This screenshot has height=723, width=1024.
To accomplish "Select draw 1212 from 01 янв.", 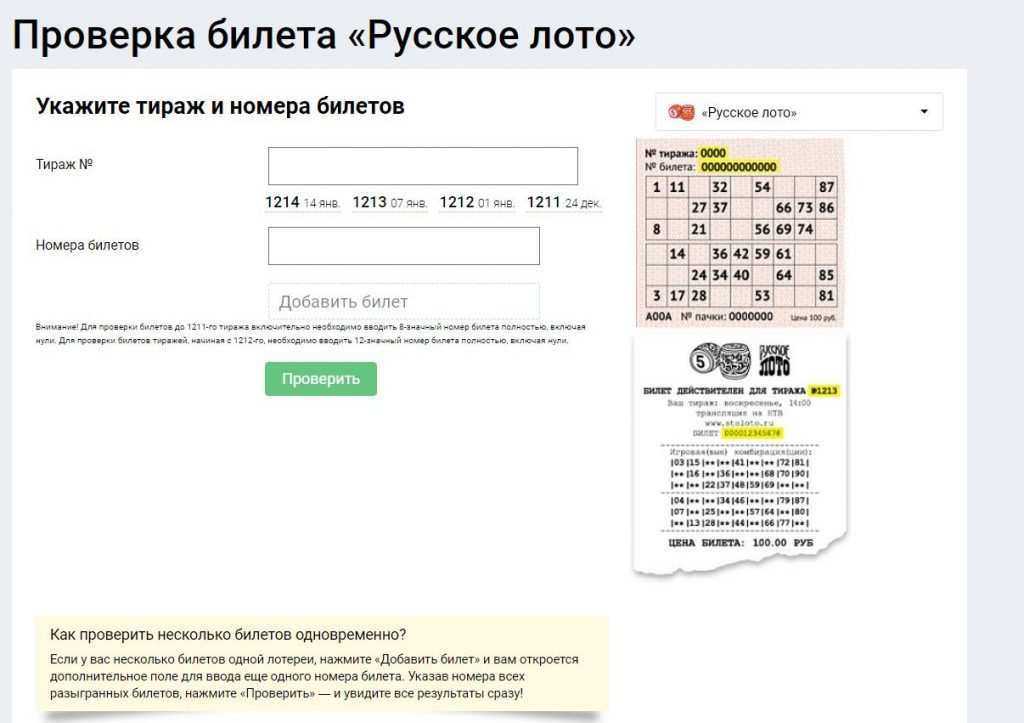I will pos(477,202).
